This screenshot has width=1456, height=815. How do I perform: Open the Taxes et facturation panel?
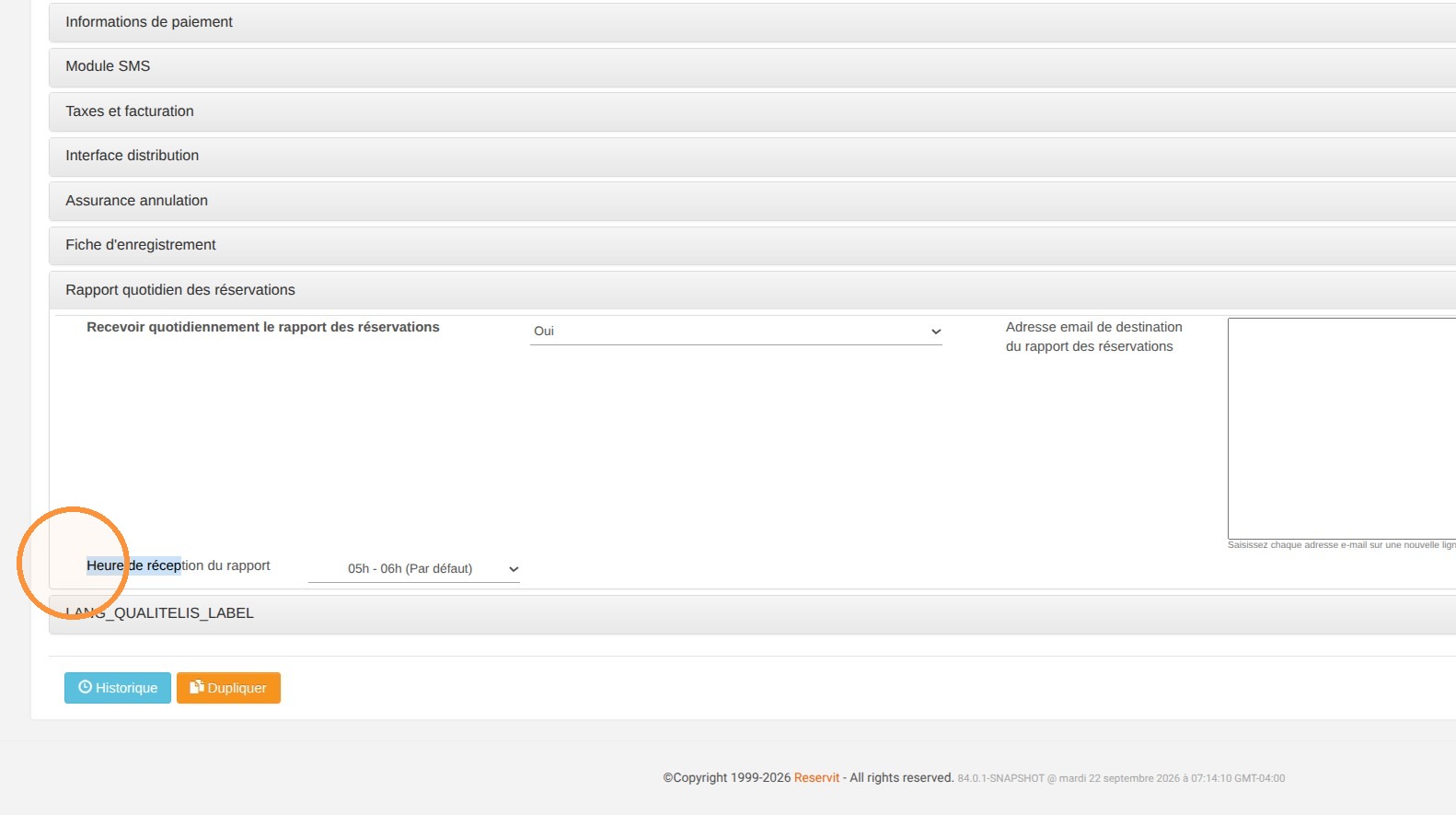(752, 111)
